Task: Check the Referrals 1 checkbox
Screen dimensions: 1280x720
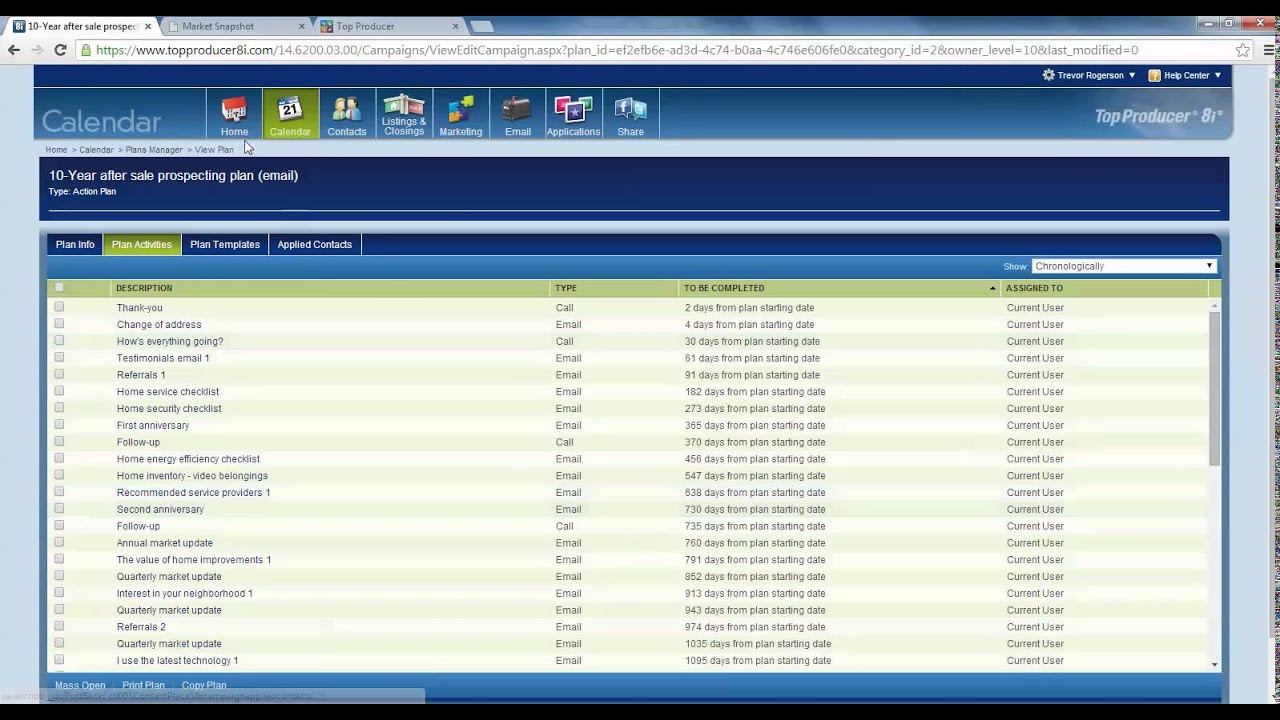Action: click(x=59, y=374)
